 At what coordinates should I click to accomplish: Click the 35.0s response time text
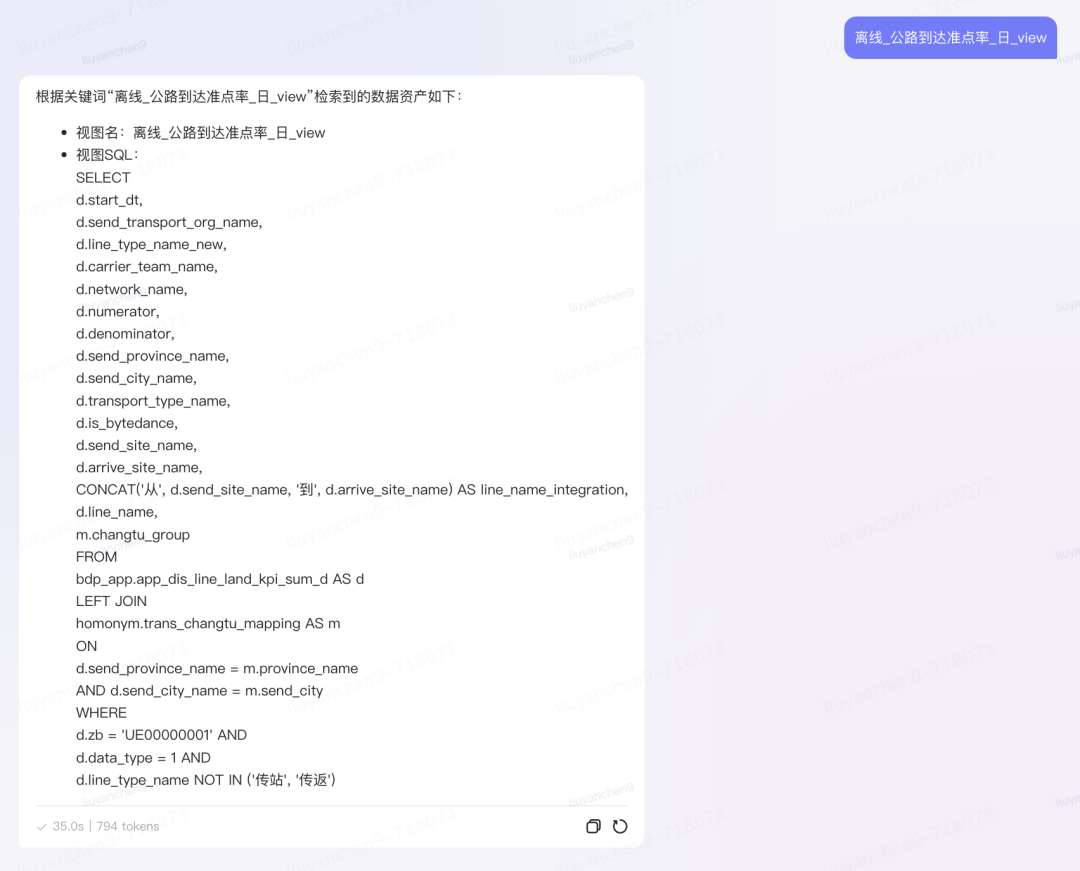pyautogui.click(x=68, y=826)
